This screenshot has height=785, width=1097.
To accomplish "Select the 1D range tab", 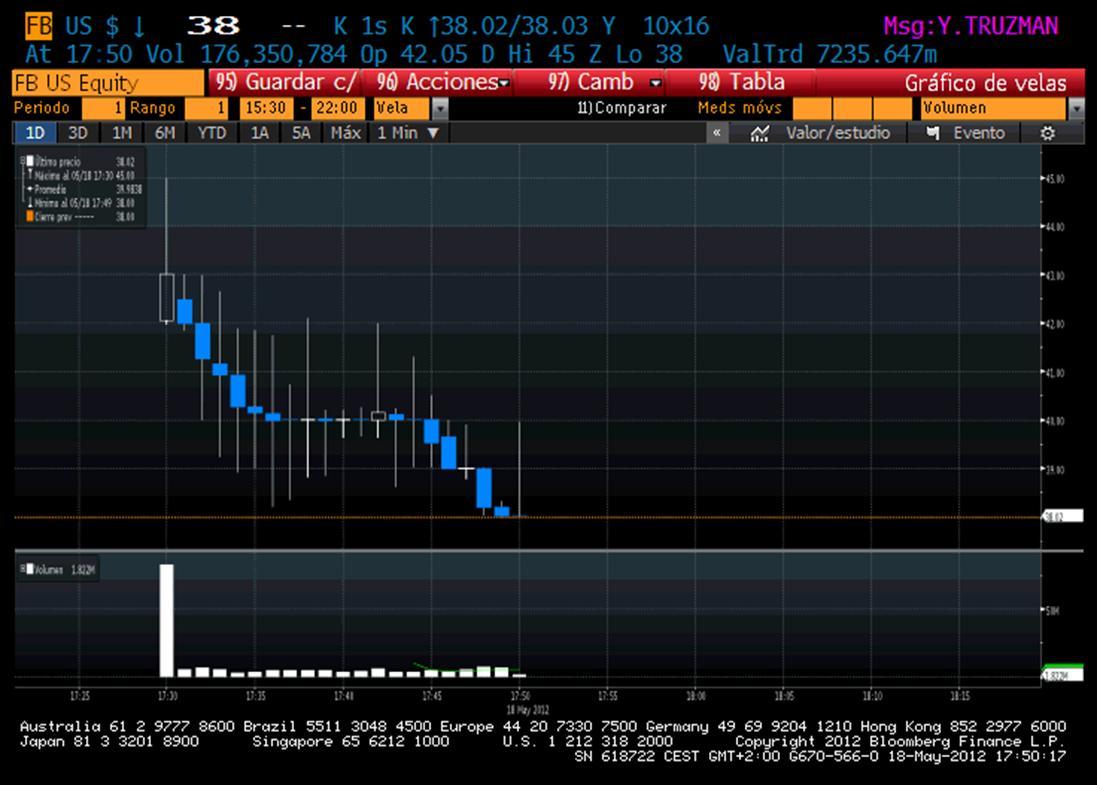I will [35, 133].
